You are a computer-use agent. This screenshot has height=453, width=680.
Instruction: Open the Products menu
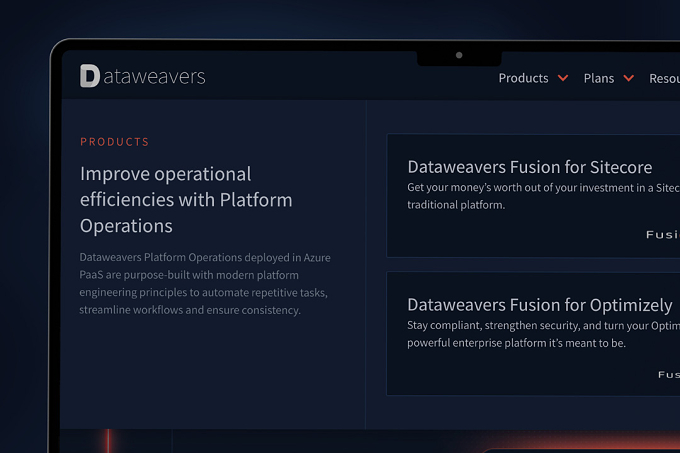coord(523,78)
